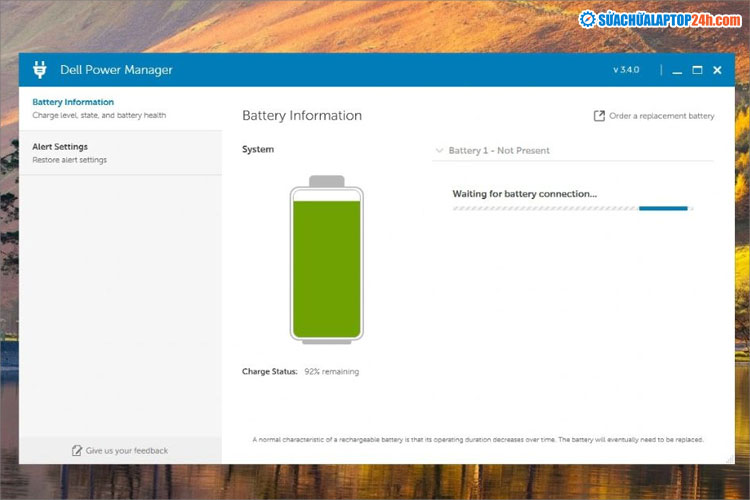Click the System label
750x500 pixels.
pos(258,149)
